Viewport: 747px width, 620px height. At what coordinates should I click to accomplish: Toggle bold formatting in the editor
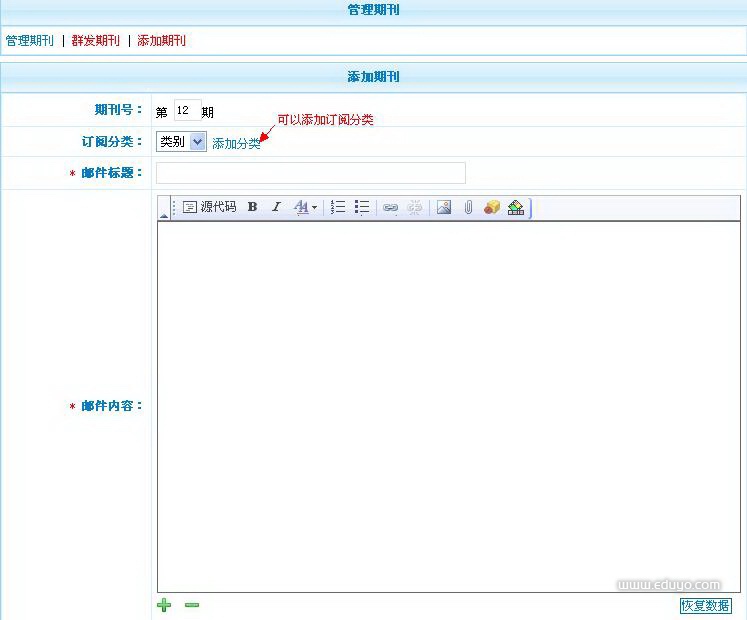click(253, 207)
